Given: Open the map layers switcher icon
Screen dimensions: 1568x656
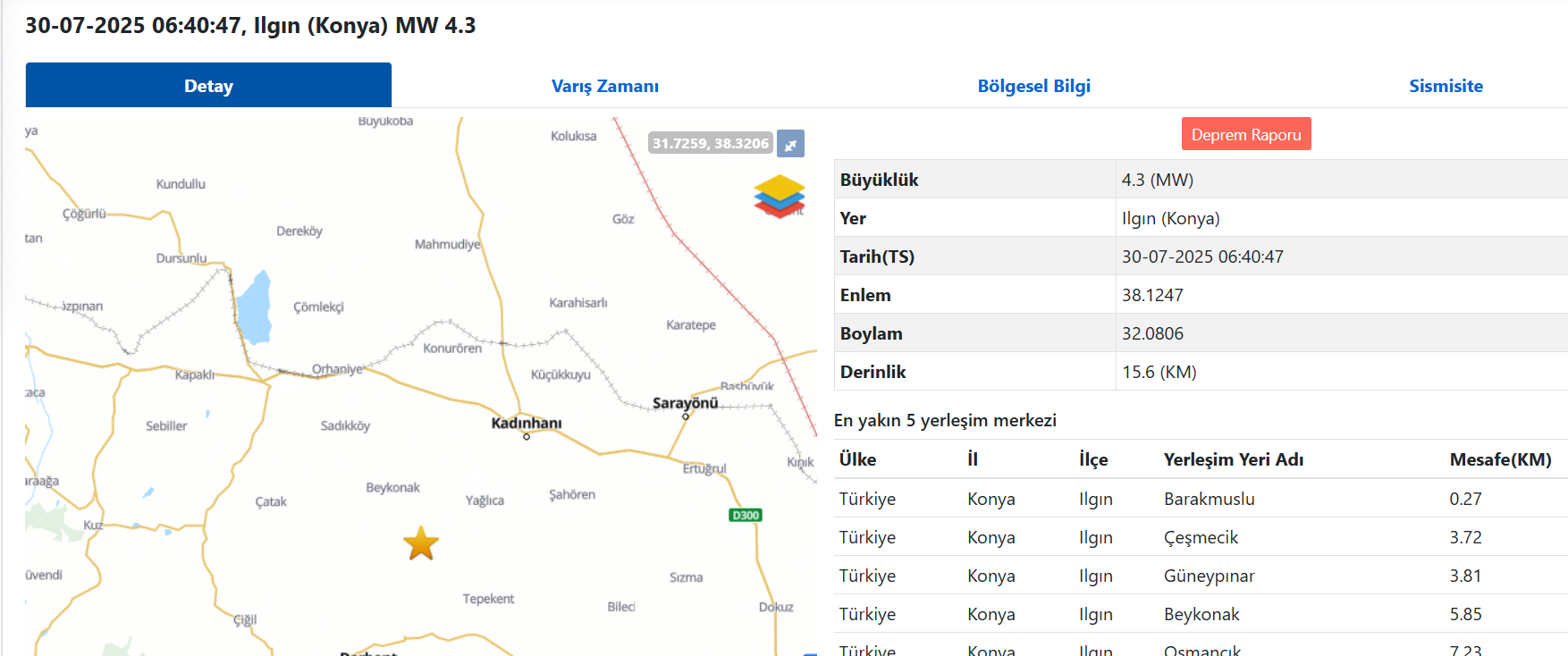Looking at the screenshot, I should [x=780, y=196].
